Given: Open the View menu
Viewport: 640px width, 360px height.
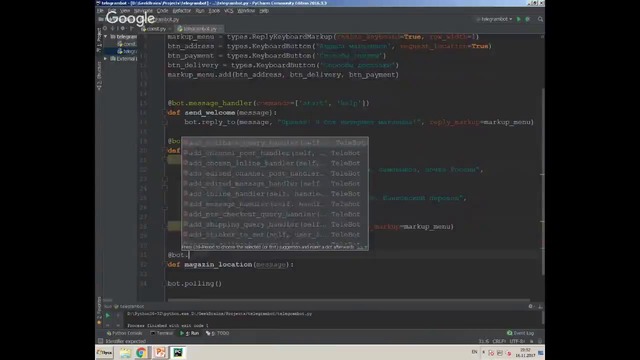Looking at the screenshot, I should (x=125, y=11).
